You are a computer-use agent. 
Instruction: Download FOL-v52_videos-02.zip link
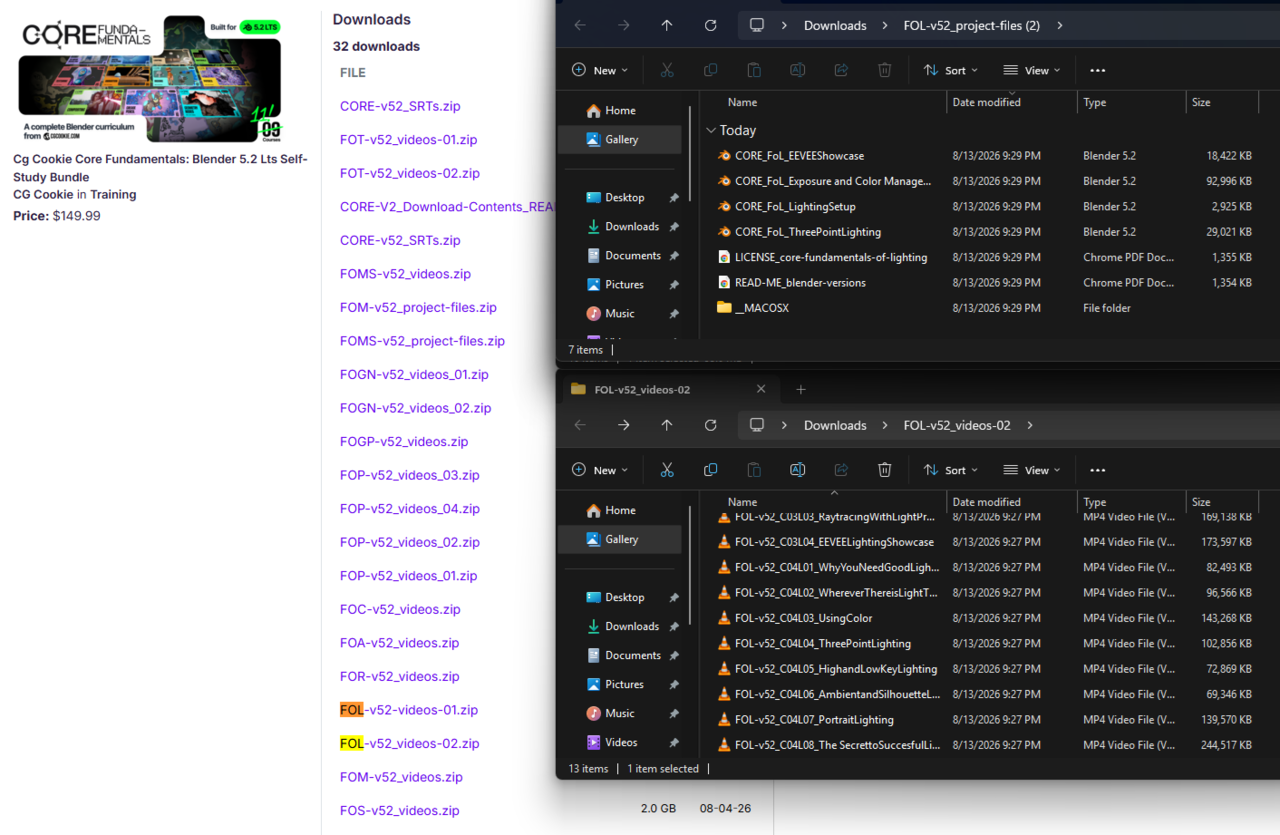point(410,743)
